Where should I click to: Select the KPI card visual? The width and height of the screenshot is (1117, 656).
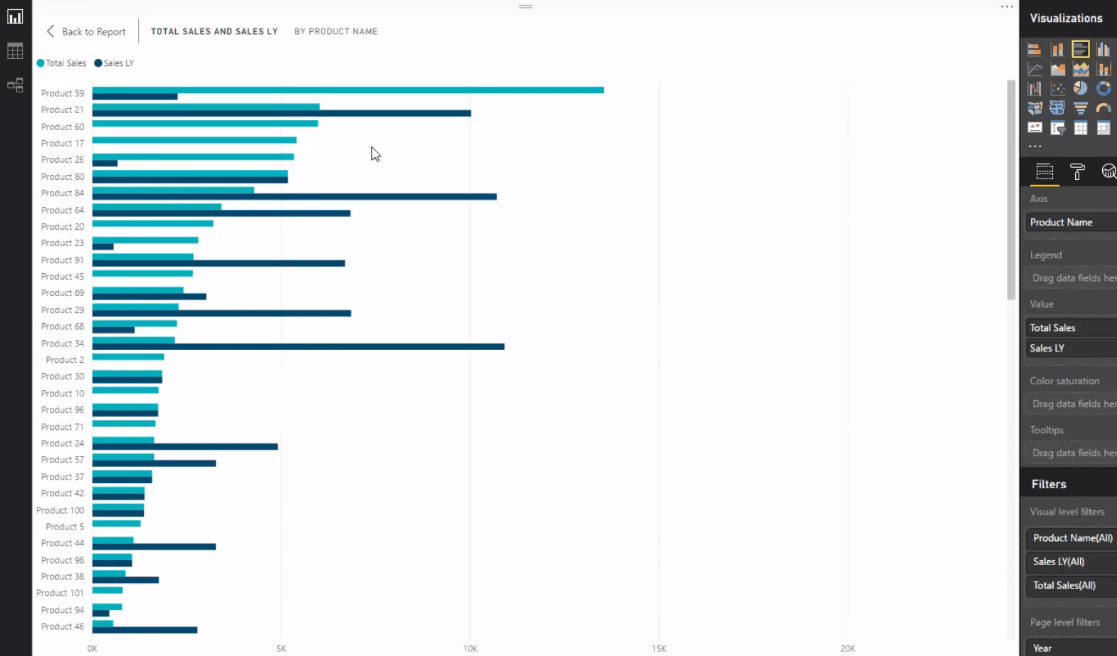click(x=1034, y=127)
